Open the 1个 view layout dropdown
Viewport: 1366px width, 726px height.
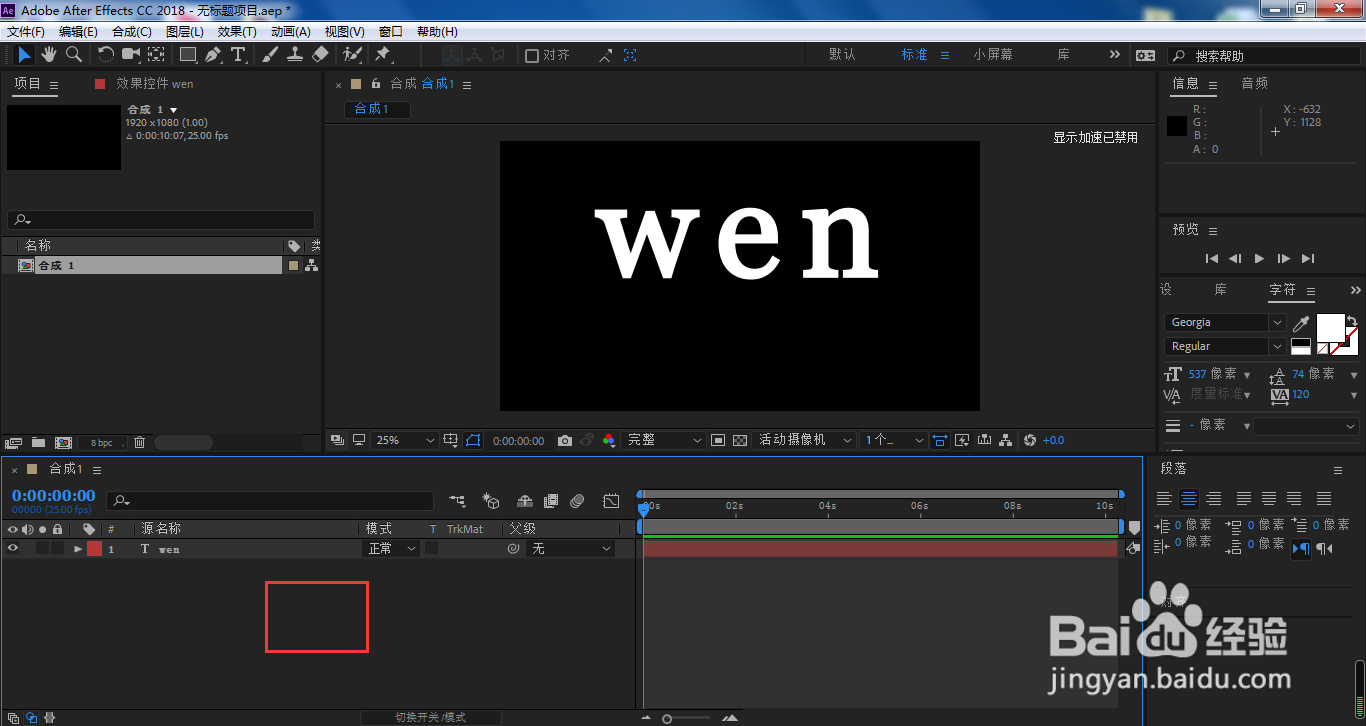[893, 440]
